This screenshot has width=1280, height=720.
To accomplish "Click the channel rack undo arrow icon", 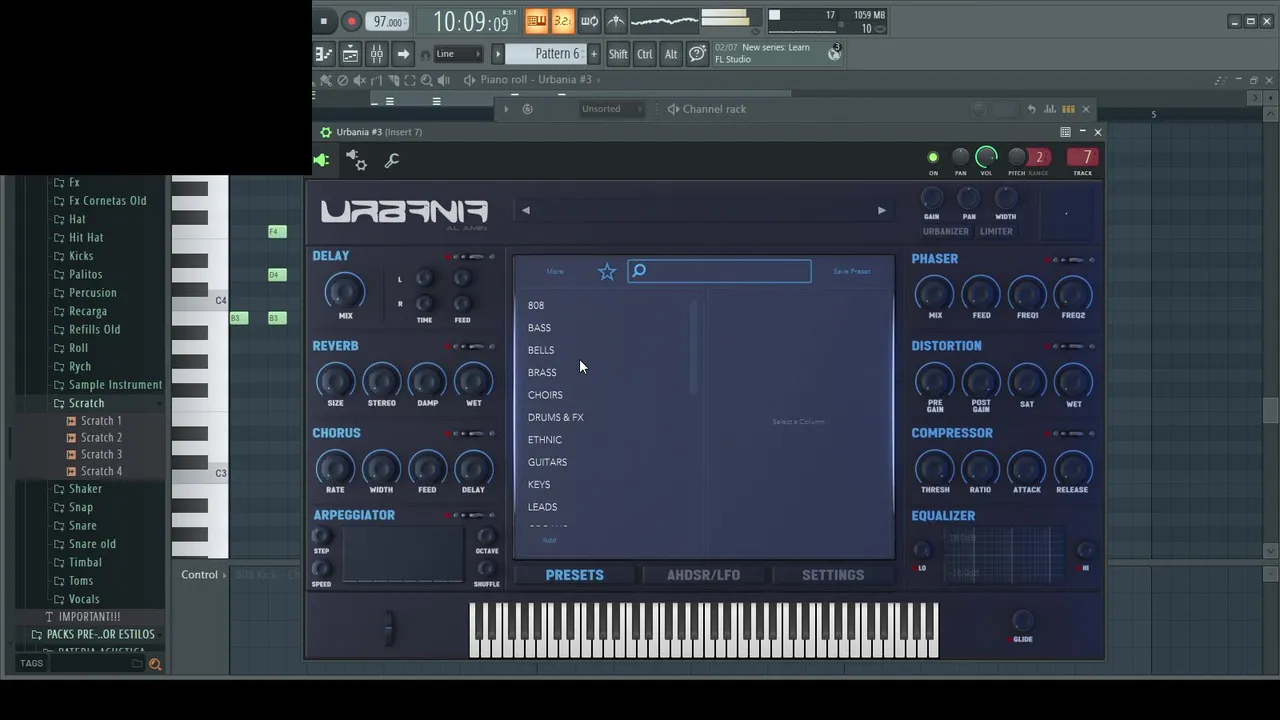I will (x=1031, y=109).
